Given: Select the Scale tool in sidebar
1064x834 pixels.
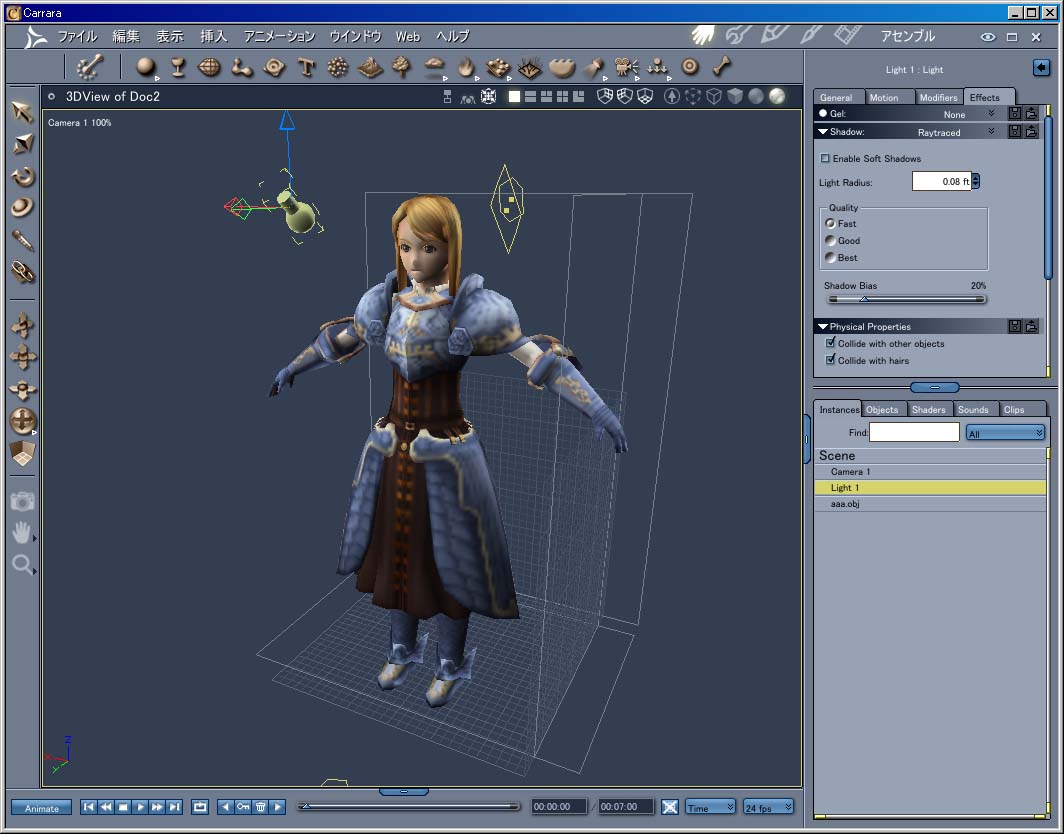Looking at the screenshot, I should click(22, 144).
